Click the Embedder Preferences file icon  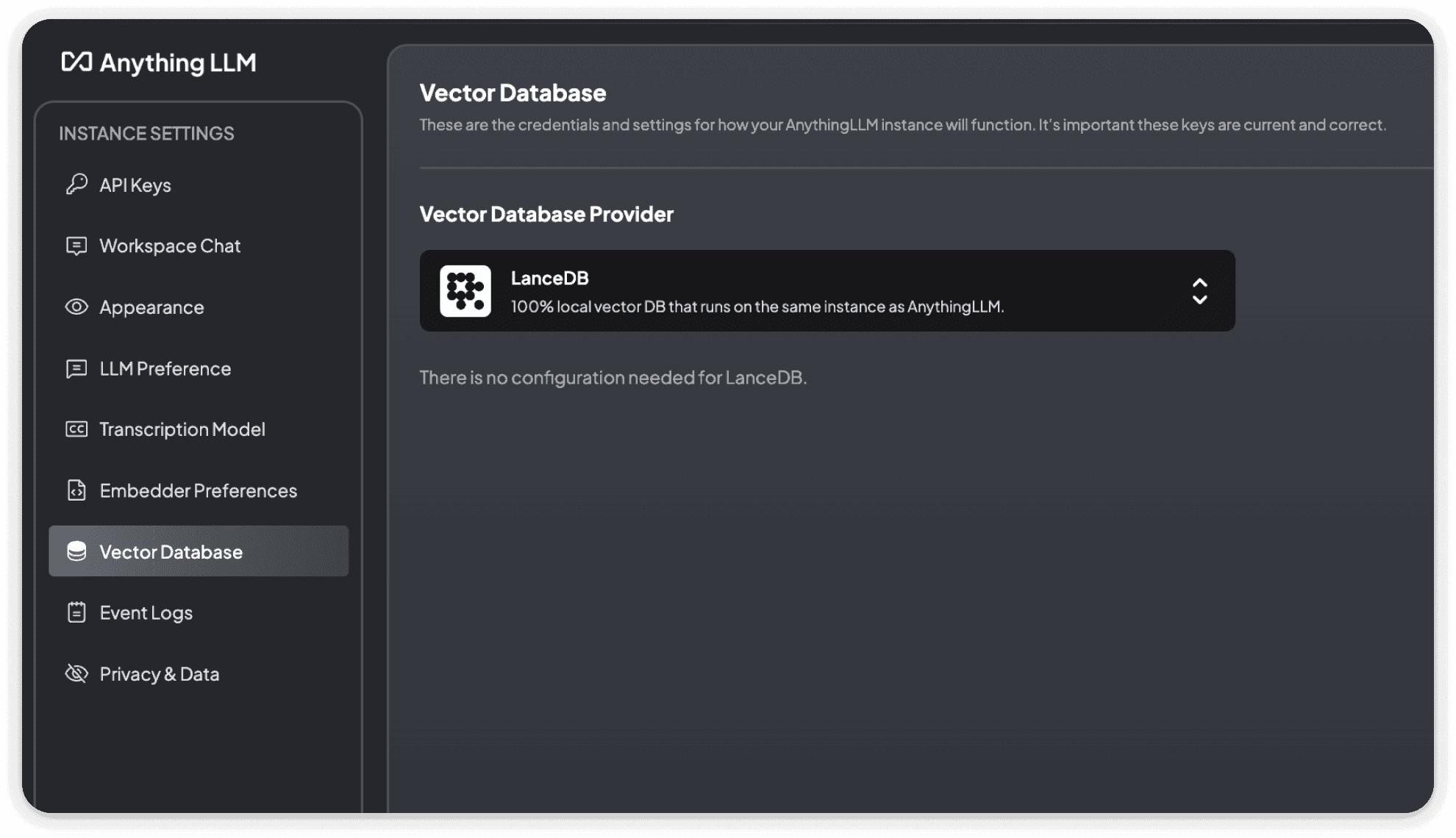click(76, 490)
